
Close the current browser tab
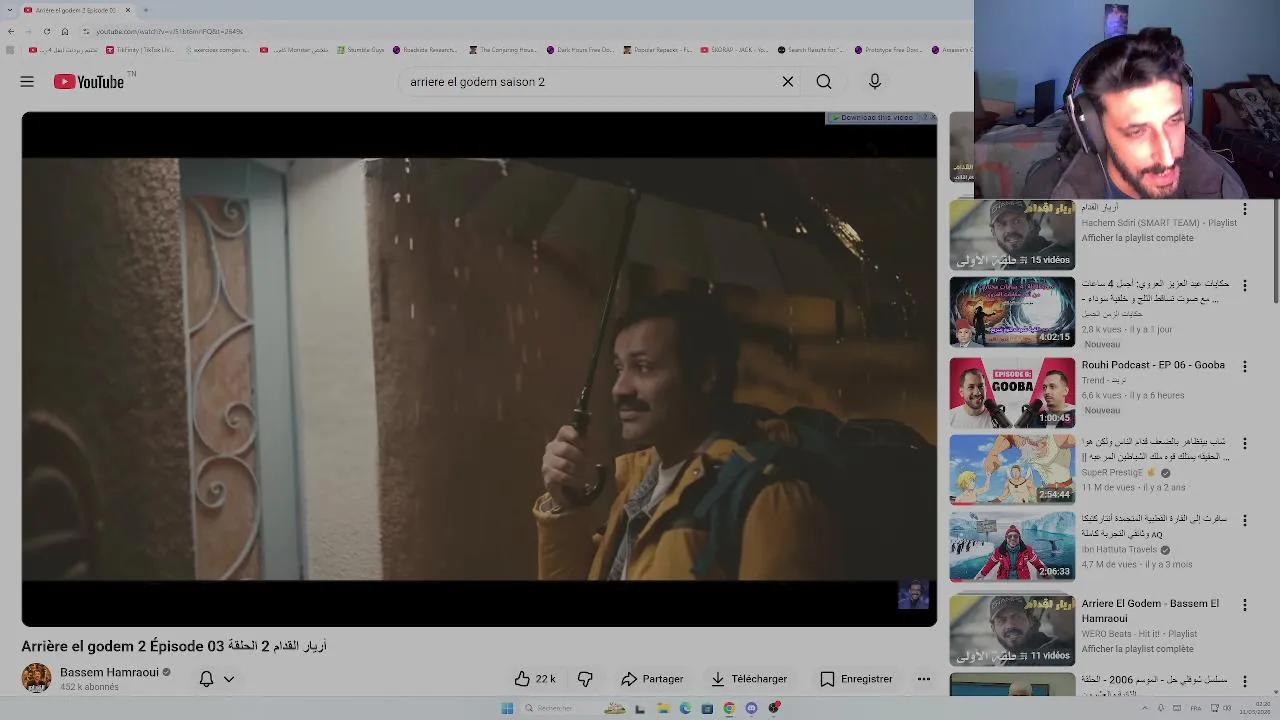[x=128, y=10]
